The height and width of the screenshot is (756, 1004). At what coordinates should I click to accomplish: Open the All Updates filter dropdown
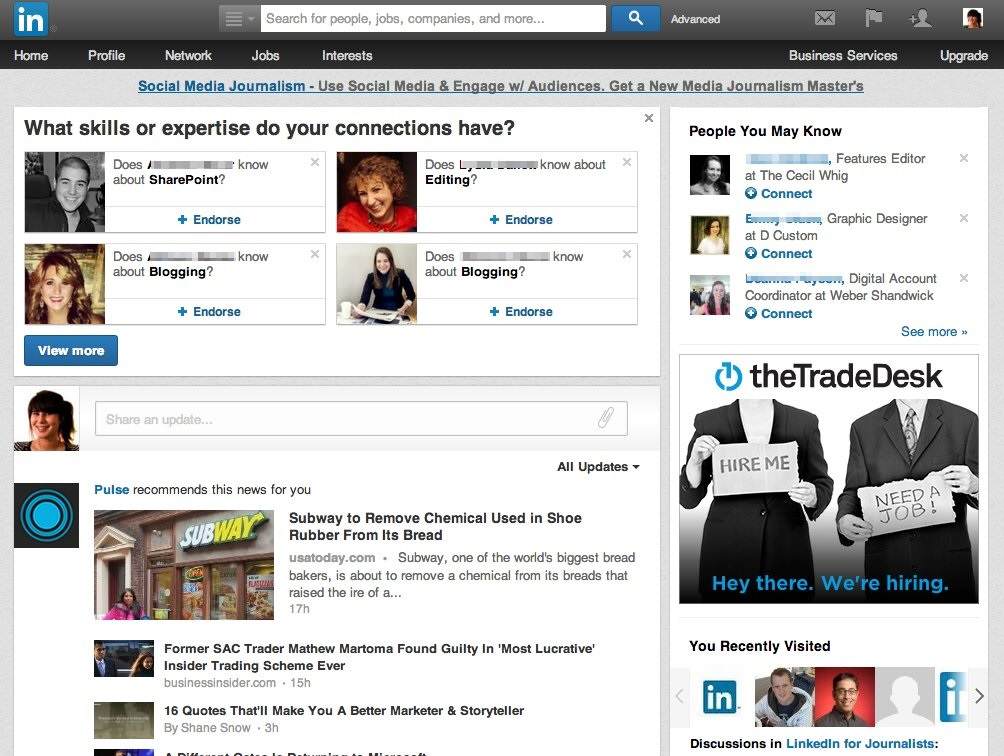tap(598, 467)
